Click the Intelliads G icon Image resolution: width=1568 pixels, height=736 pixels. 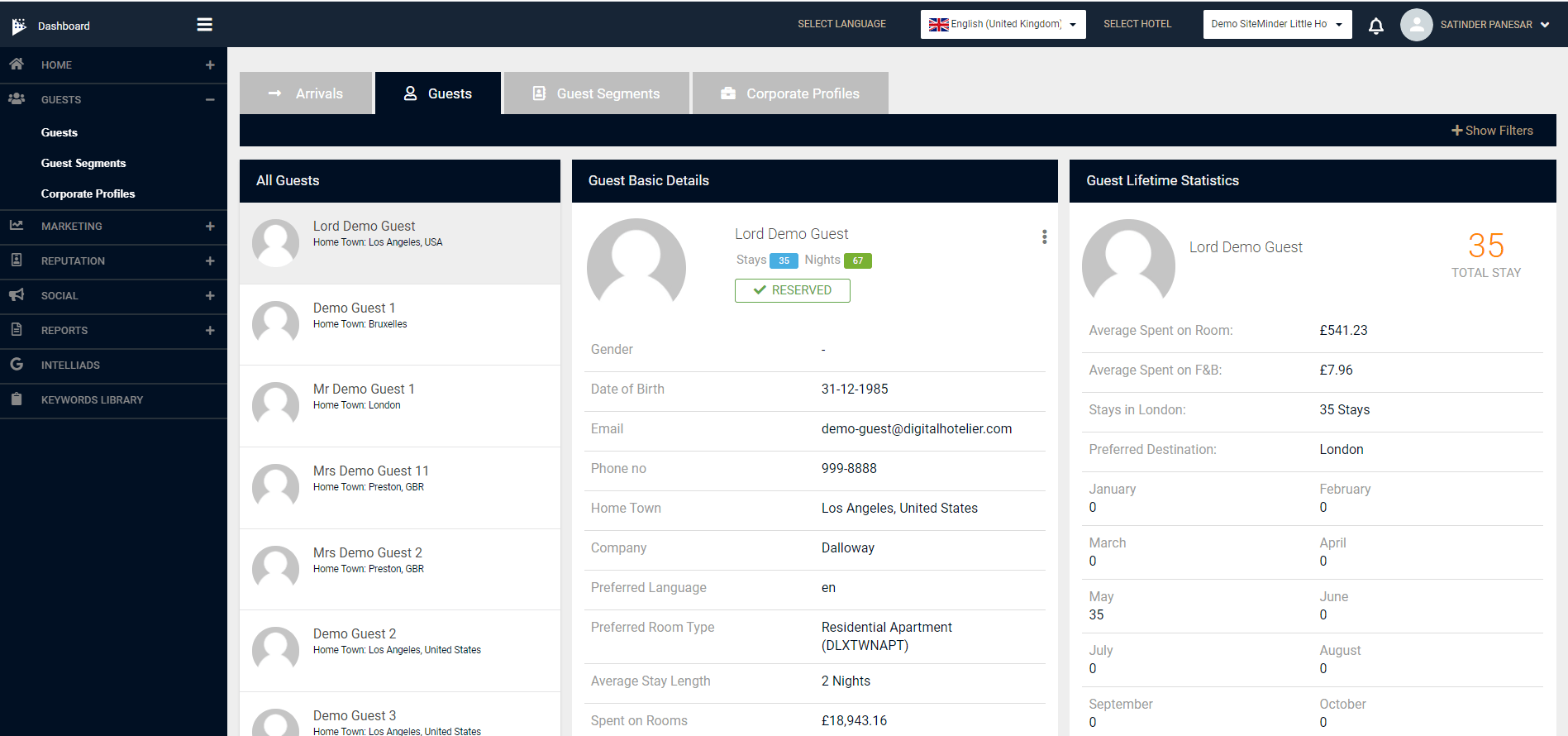point(17,364)
